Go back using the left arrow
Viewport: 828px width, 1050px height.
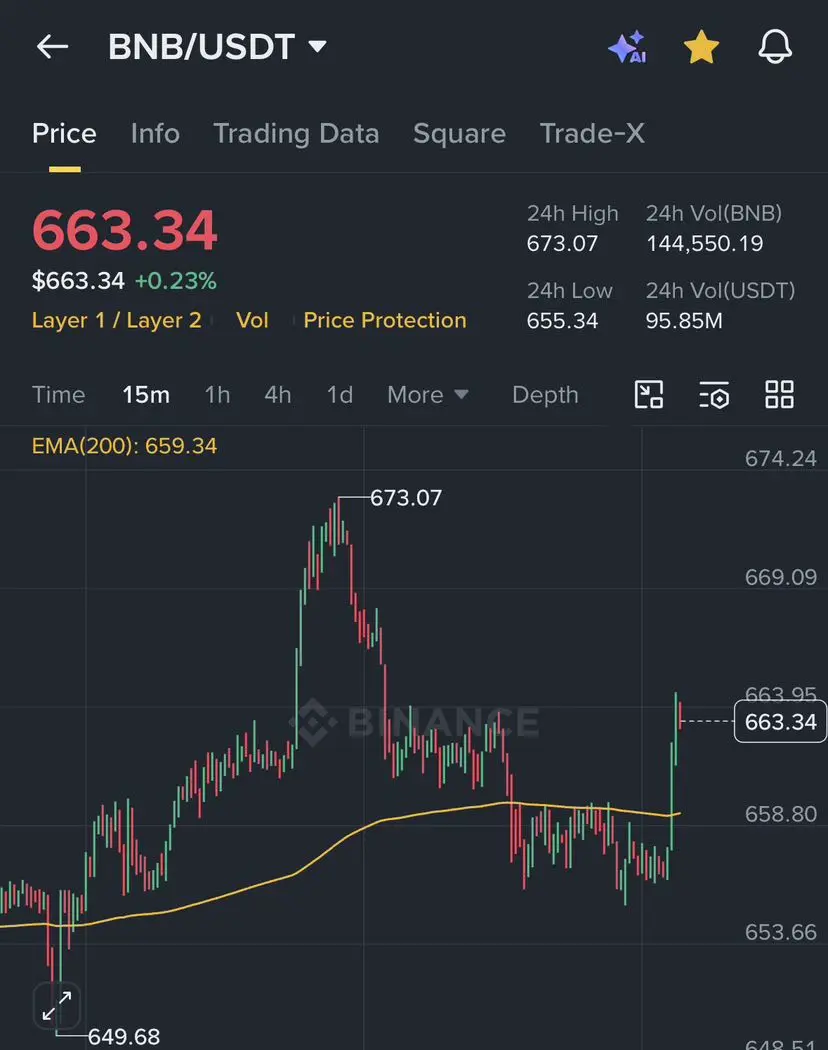point(52,47)
